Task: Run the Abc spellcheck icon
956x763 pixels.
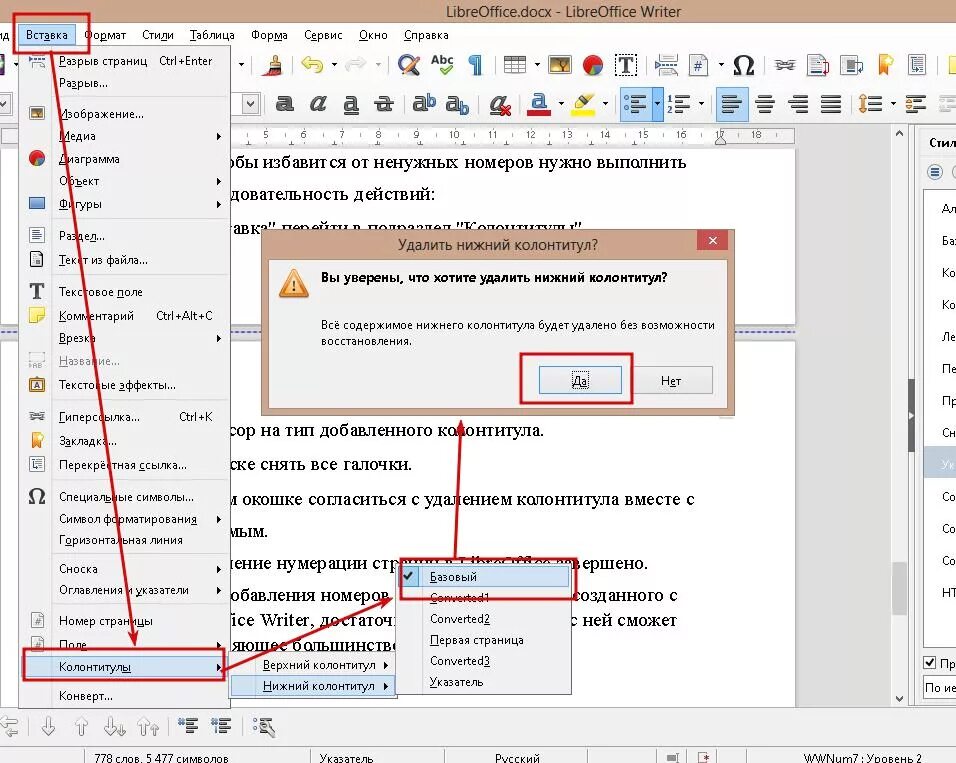Action: click(442, 64)
